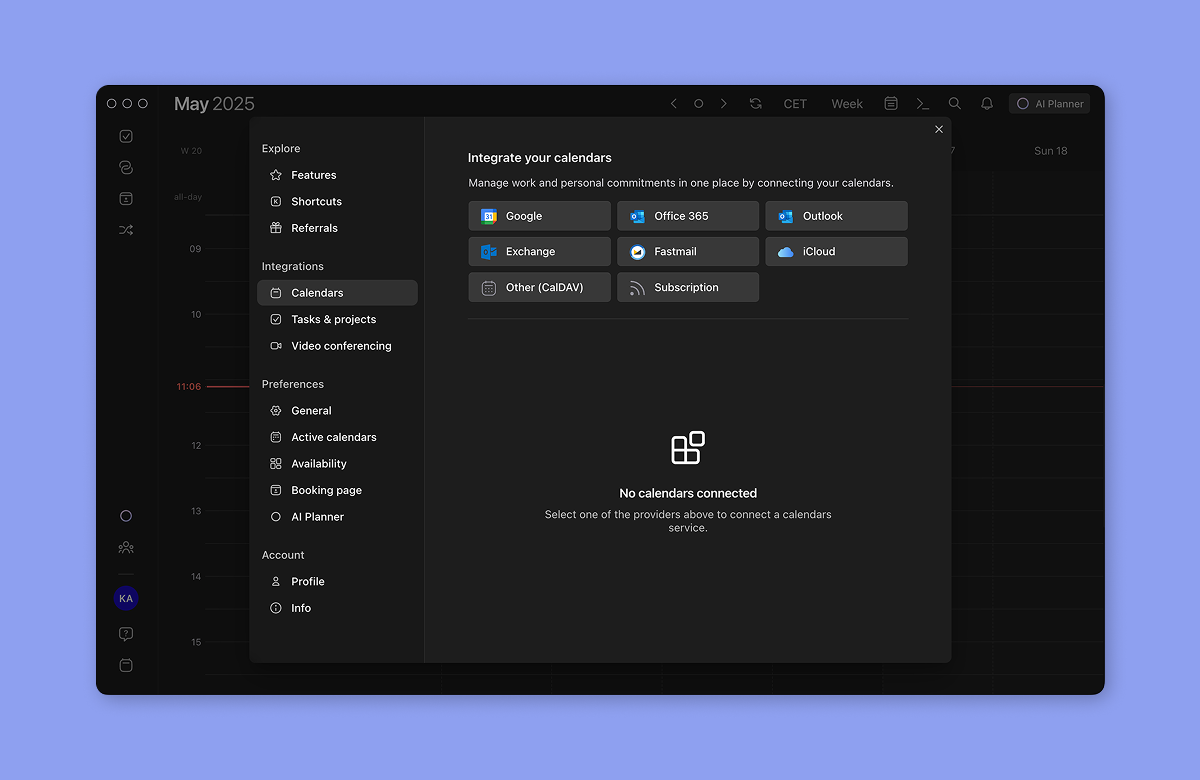Click the refresh sync icon in top toolbar
Image resolution: width=1200 pixels, height=780 pixels.
click(x=755, y=104)
